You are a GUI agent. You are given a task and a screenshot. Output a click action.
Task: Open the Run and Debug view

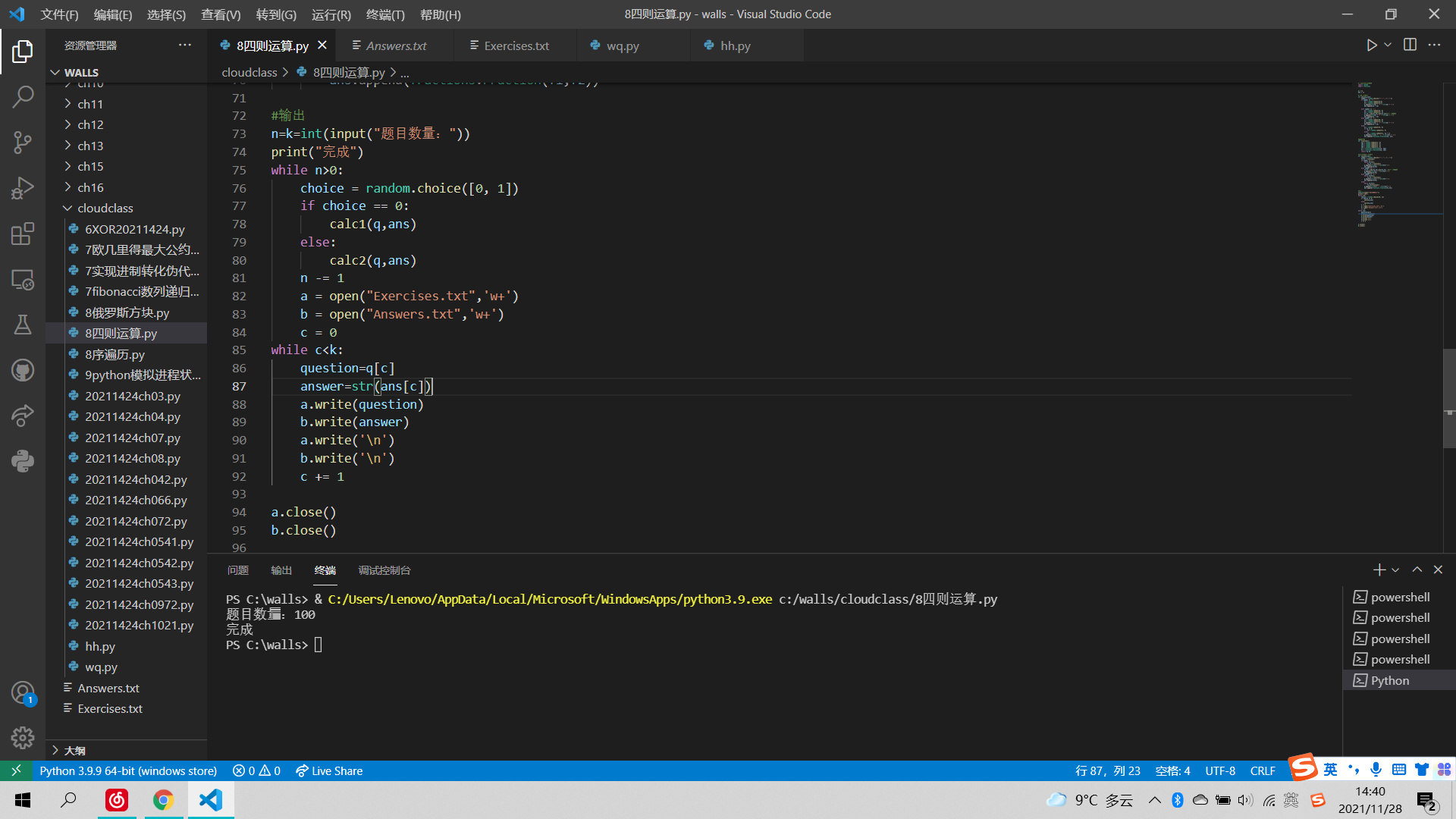(23, 187)
